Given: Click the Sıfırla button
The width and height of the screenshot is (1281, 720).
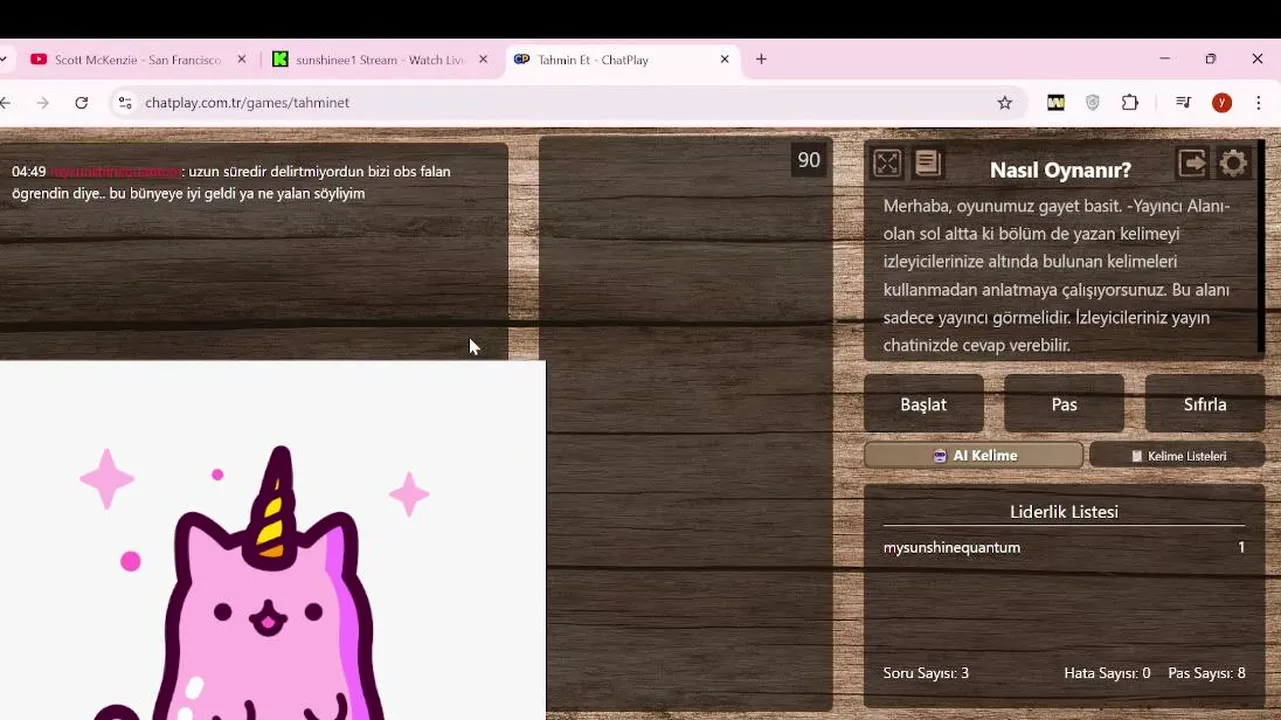Looking at the screenshot, I should (x=1205, y=404).
